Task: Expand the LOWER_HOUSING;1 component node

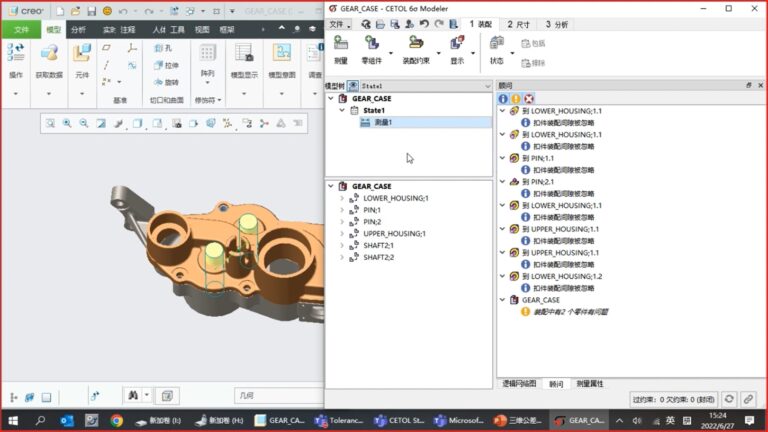Action: pyautogui.click(x=342, y=198)
